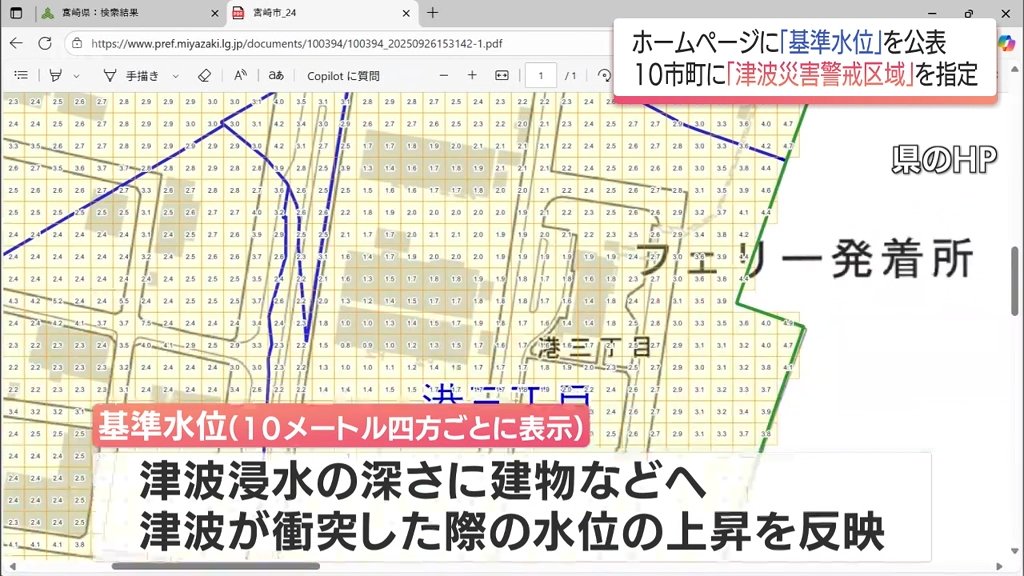Switch to the 宮崎県：検索結果 tab
The image size is (1024, 576).
pos(120,13)
